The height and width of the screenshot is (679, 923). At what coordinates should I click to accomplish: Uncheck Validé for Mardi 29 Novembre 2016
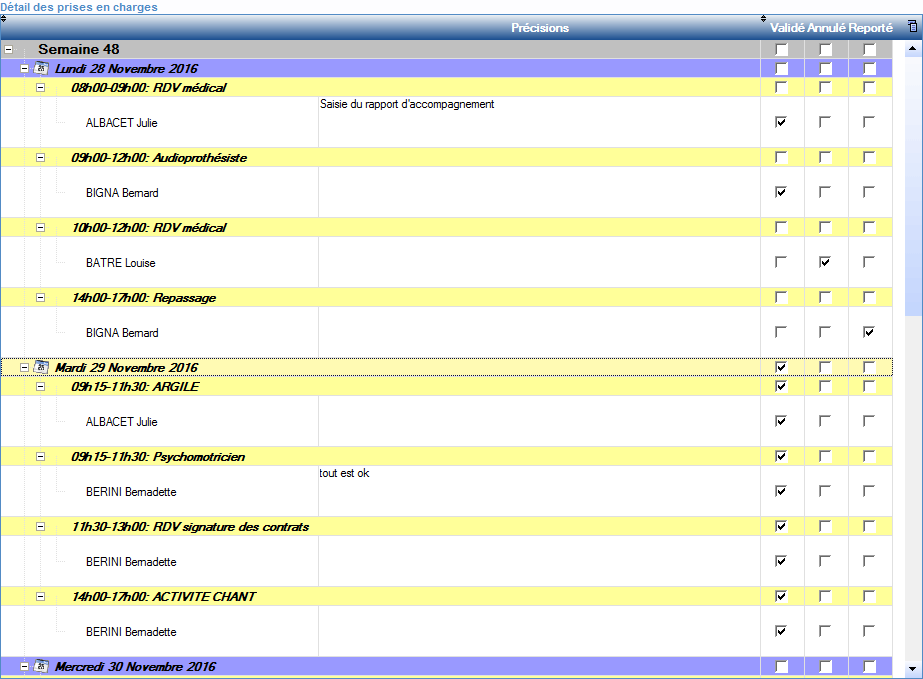point(782,367)
